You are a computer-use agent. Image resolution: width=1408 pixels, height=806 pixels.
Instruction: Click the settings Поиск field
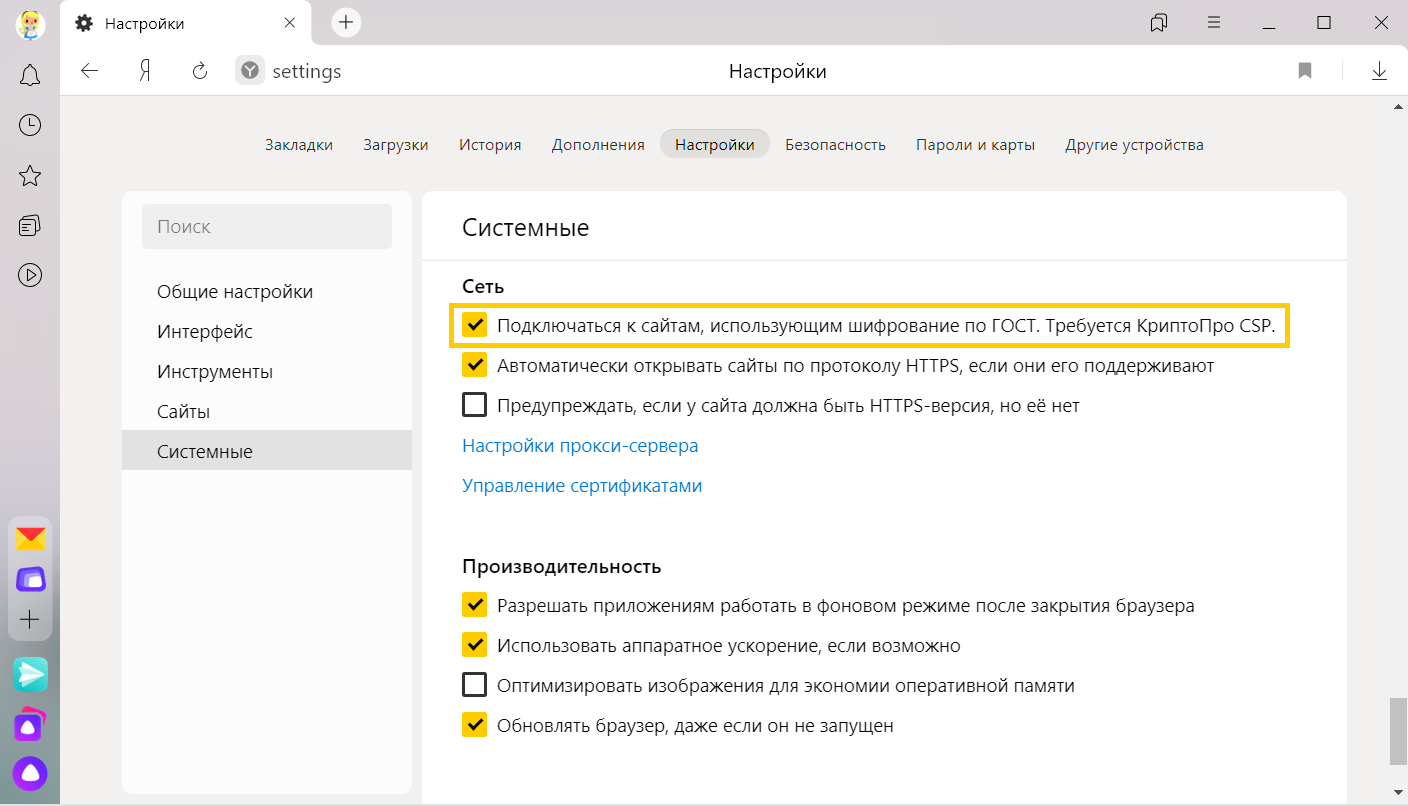point(267,227)
